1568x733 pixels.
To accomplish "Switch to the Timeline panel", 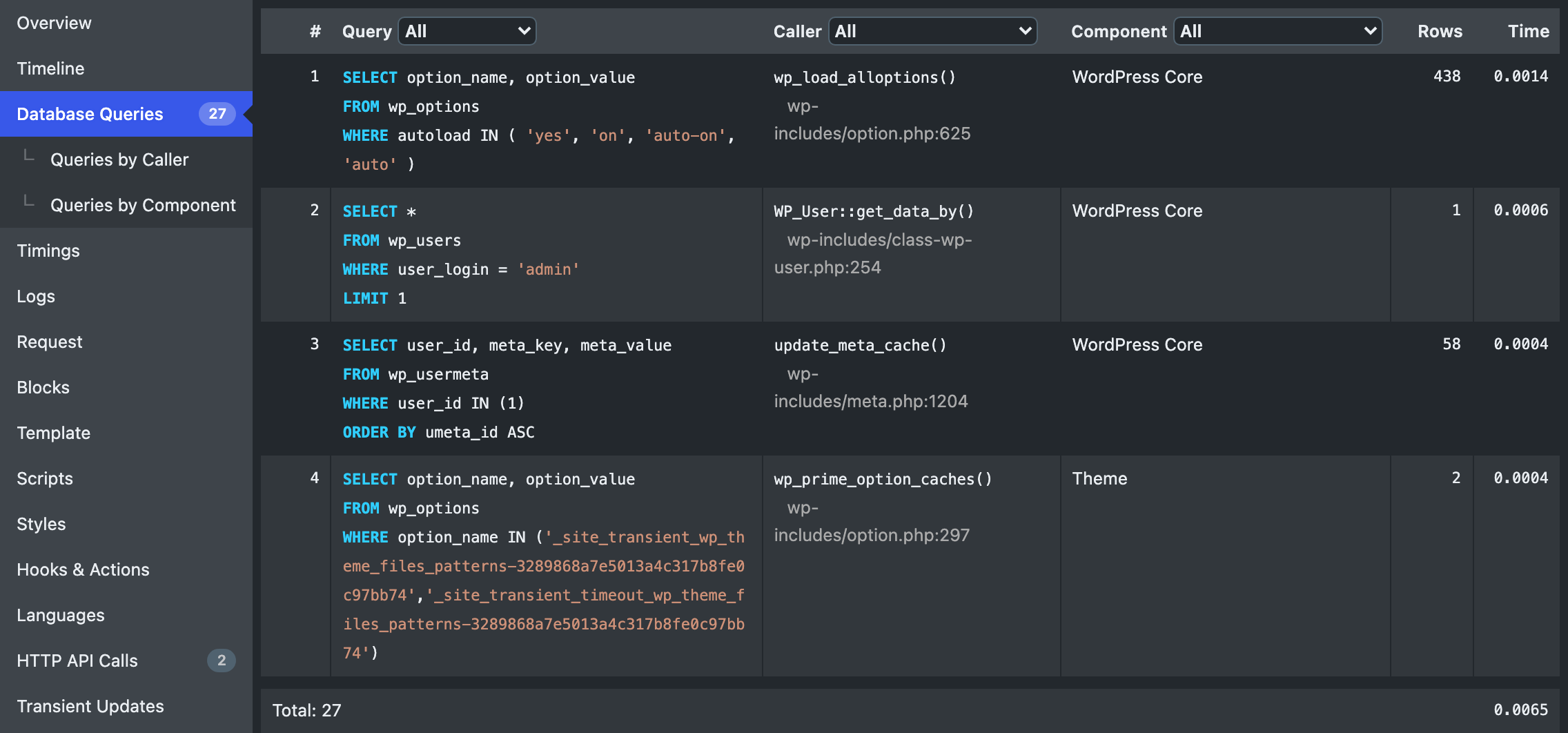I will pyautogui.click(x=50, y=68).
